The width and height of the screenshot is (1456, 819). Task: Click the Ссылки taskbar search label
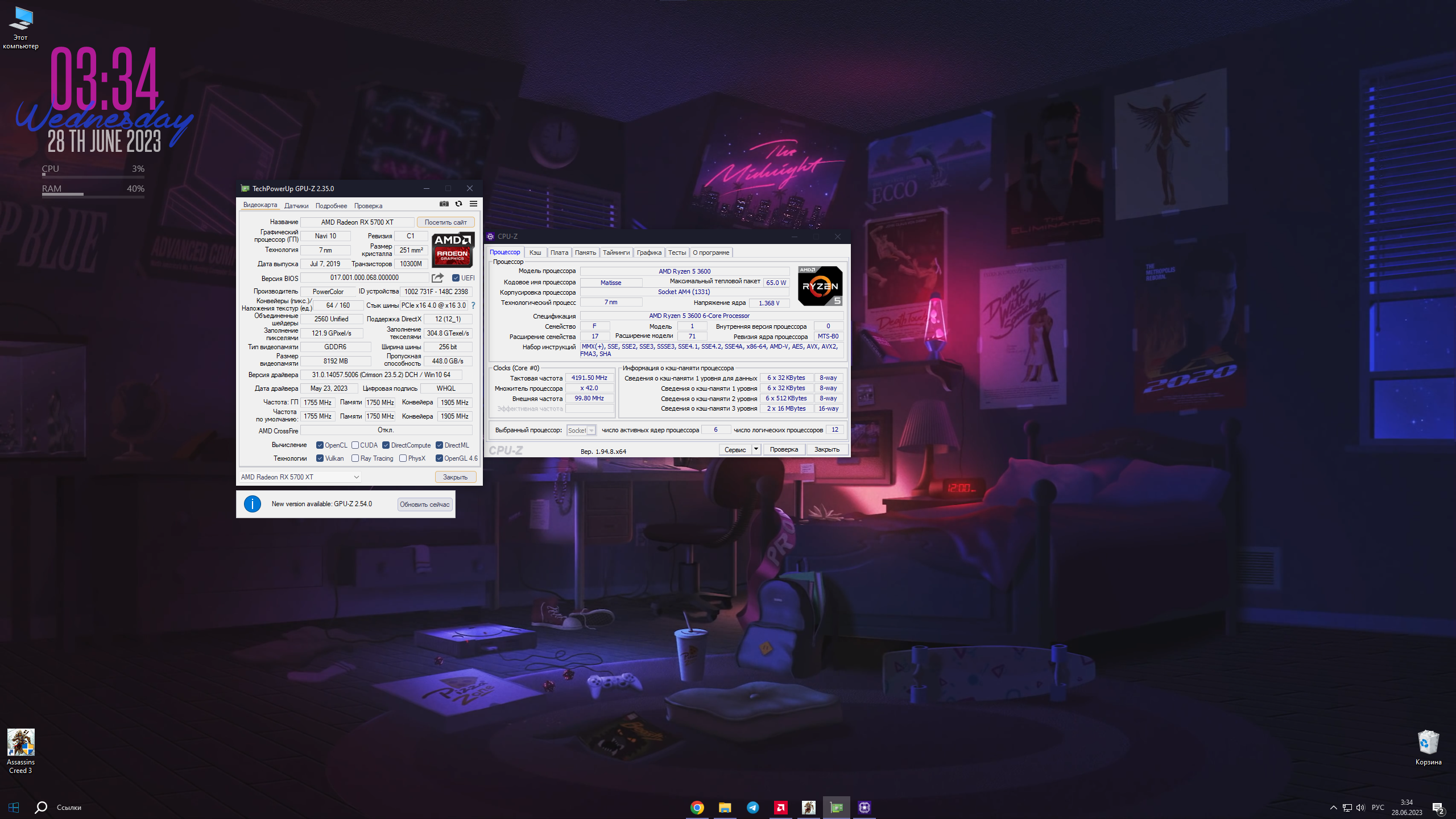69,808
